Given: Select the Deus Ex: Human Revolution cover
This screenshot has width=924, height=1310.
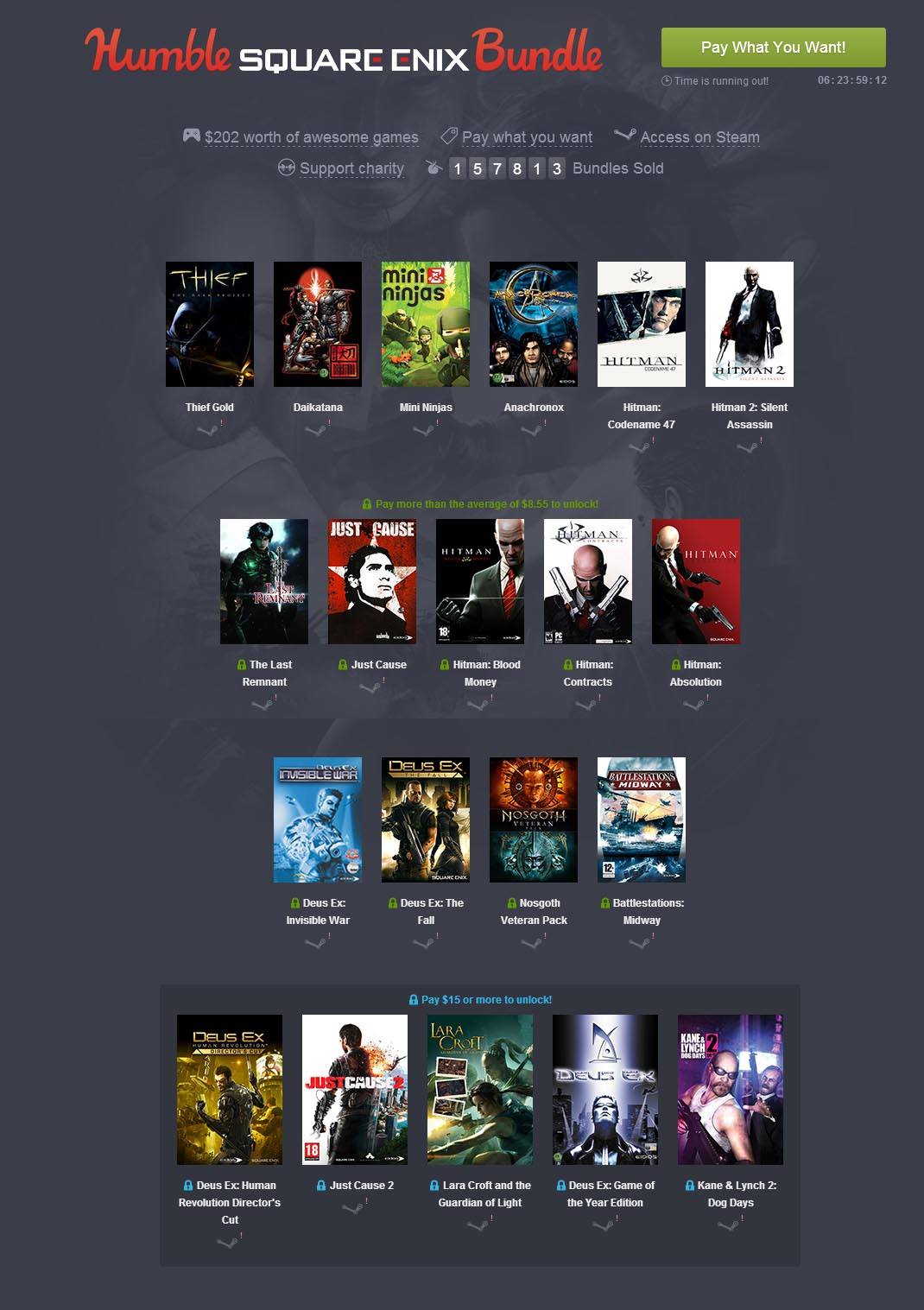Looking at the screenshot, I should pos(230,1090).
